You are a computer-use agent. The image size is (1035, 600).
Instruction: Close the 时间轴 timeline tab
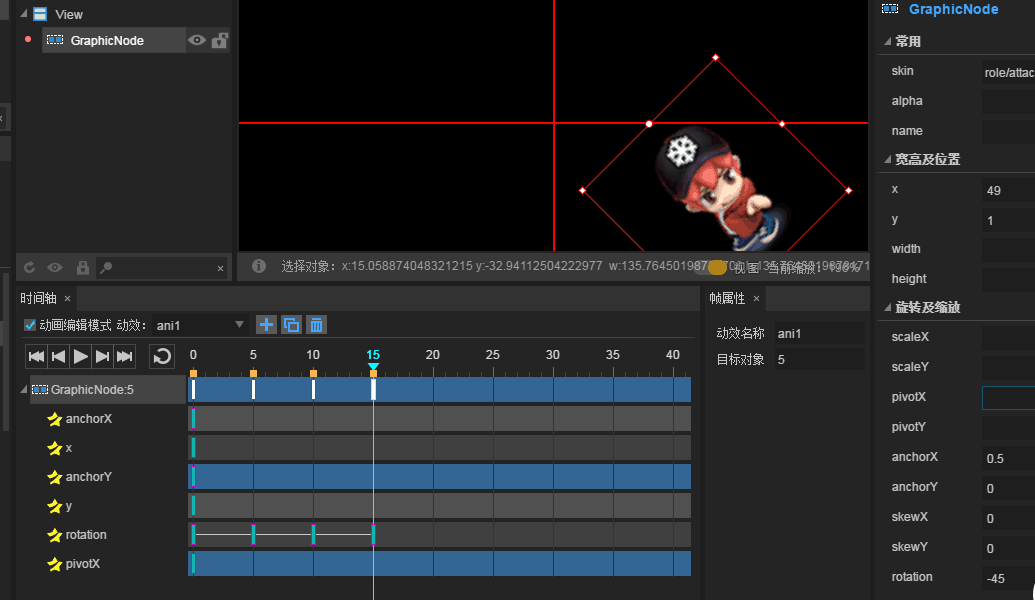pos(67,299)
